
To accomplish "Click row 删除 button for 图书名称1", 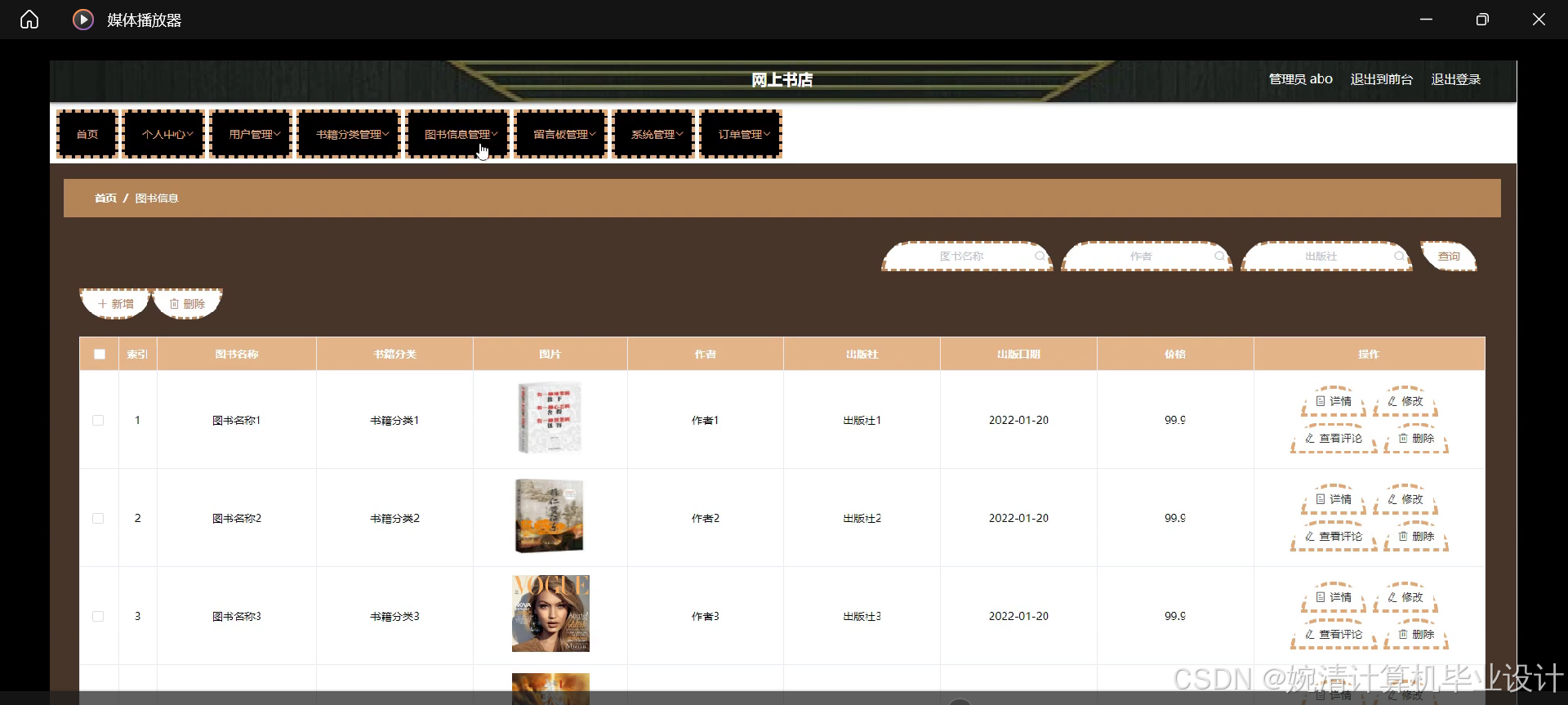I will click(x=1416, y=439).
